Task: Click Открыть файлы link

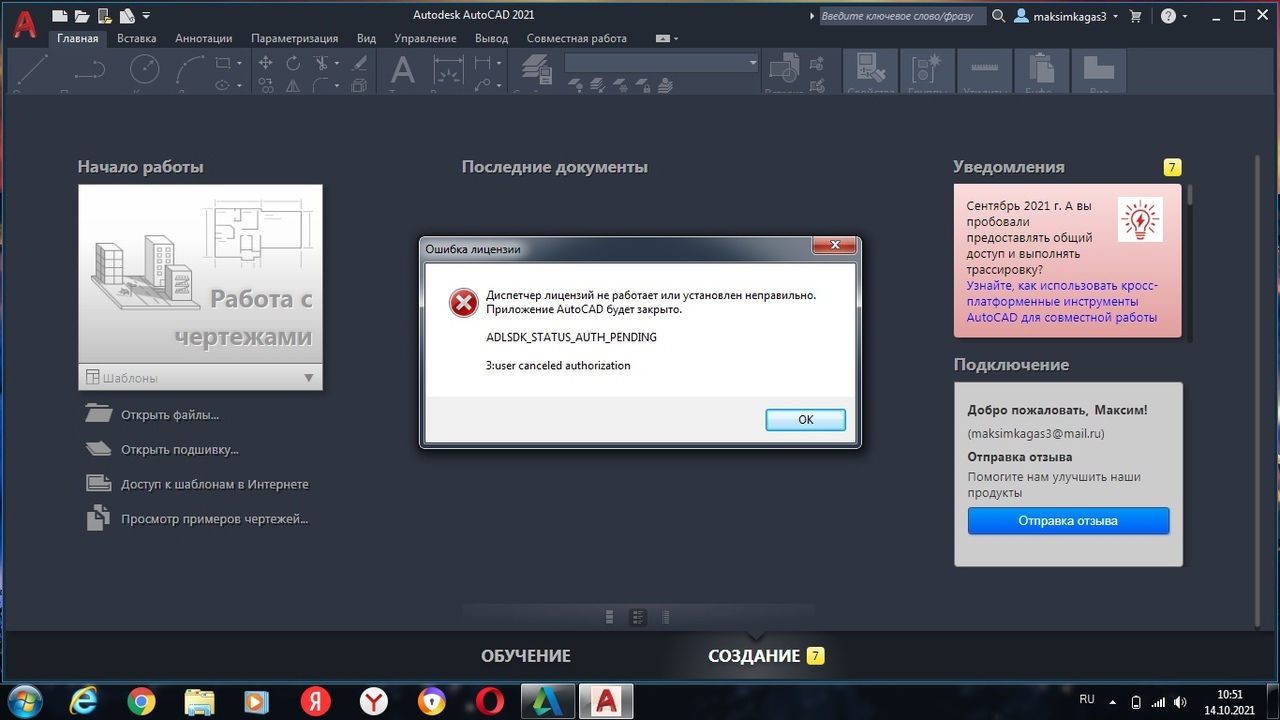Action: (170, 415)
